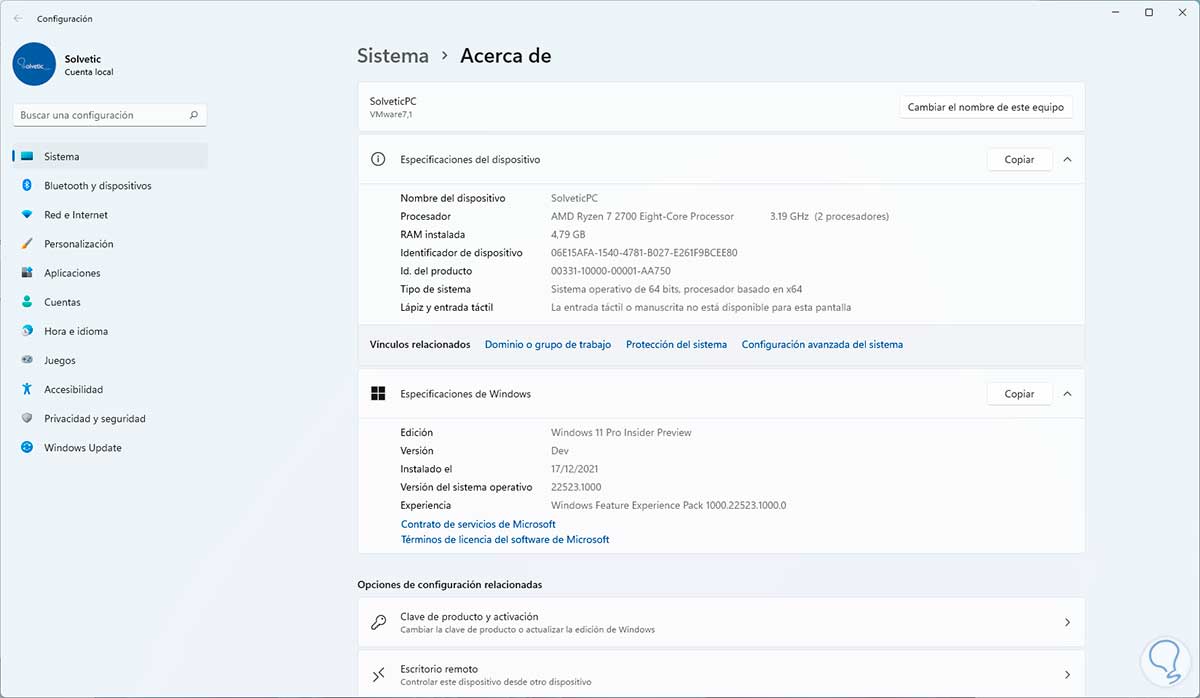Select Juegos in the sidebar

click(110, 360)
